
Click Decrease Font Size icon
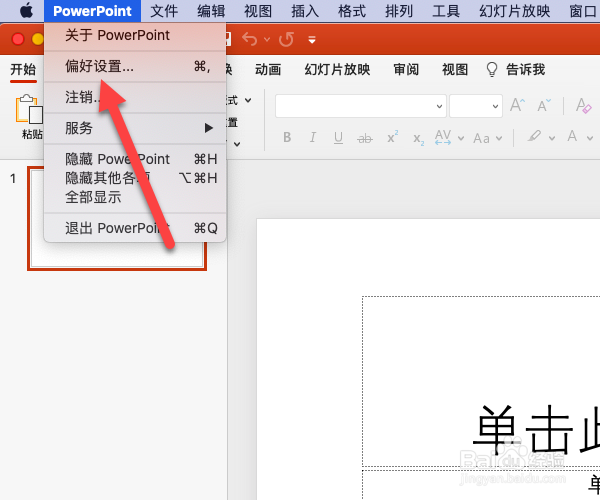click(x=544, y=105)
